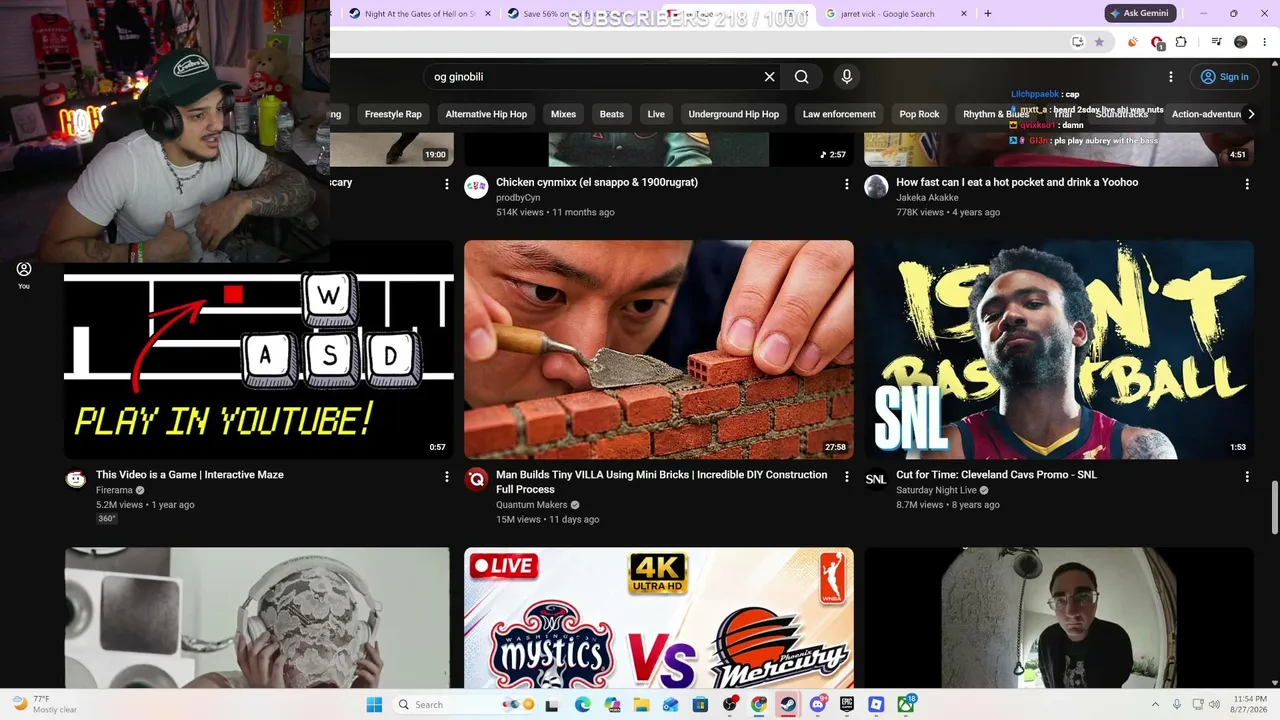Open prodbyCyn channel avatar

click(x=476, y=186)
